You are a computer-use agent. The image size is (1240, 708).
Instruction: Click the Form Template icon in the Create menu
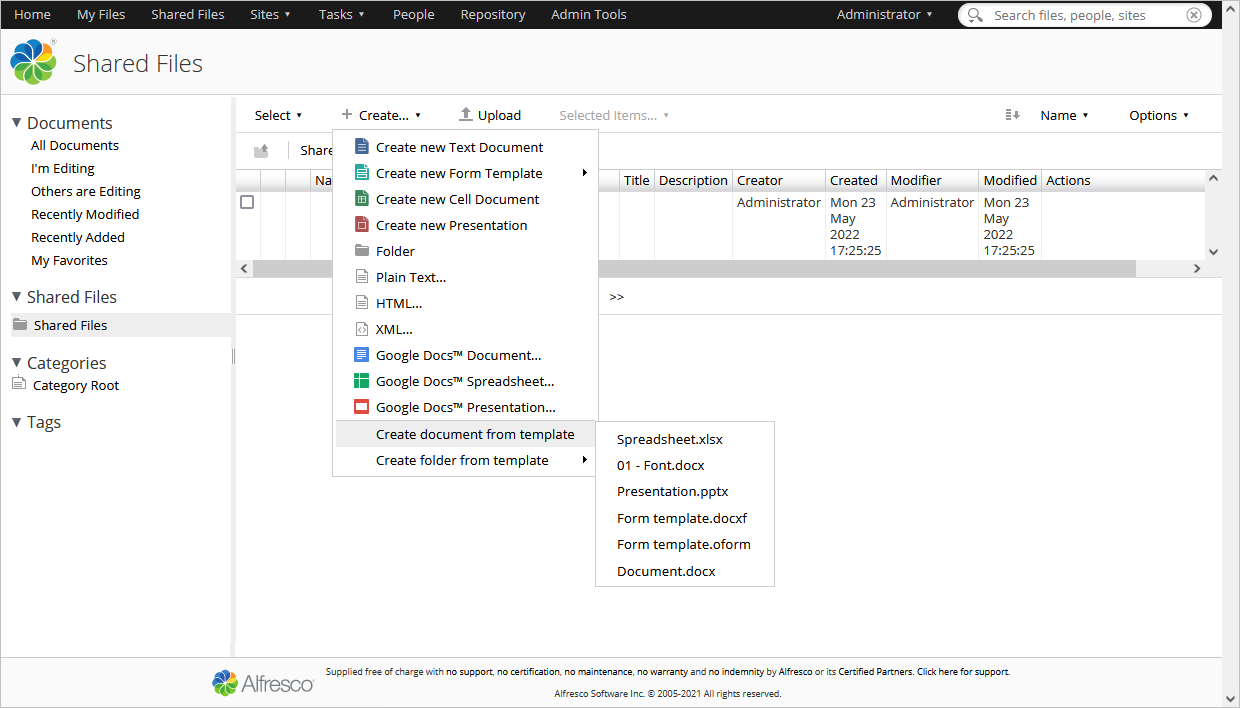(362, 173)
